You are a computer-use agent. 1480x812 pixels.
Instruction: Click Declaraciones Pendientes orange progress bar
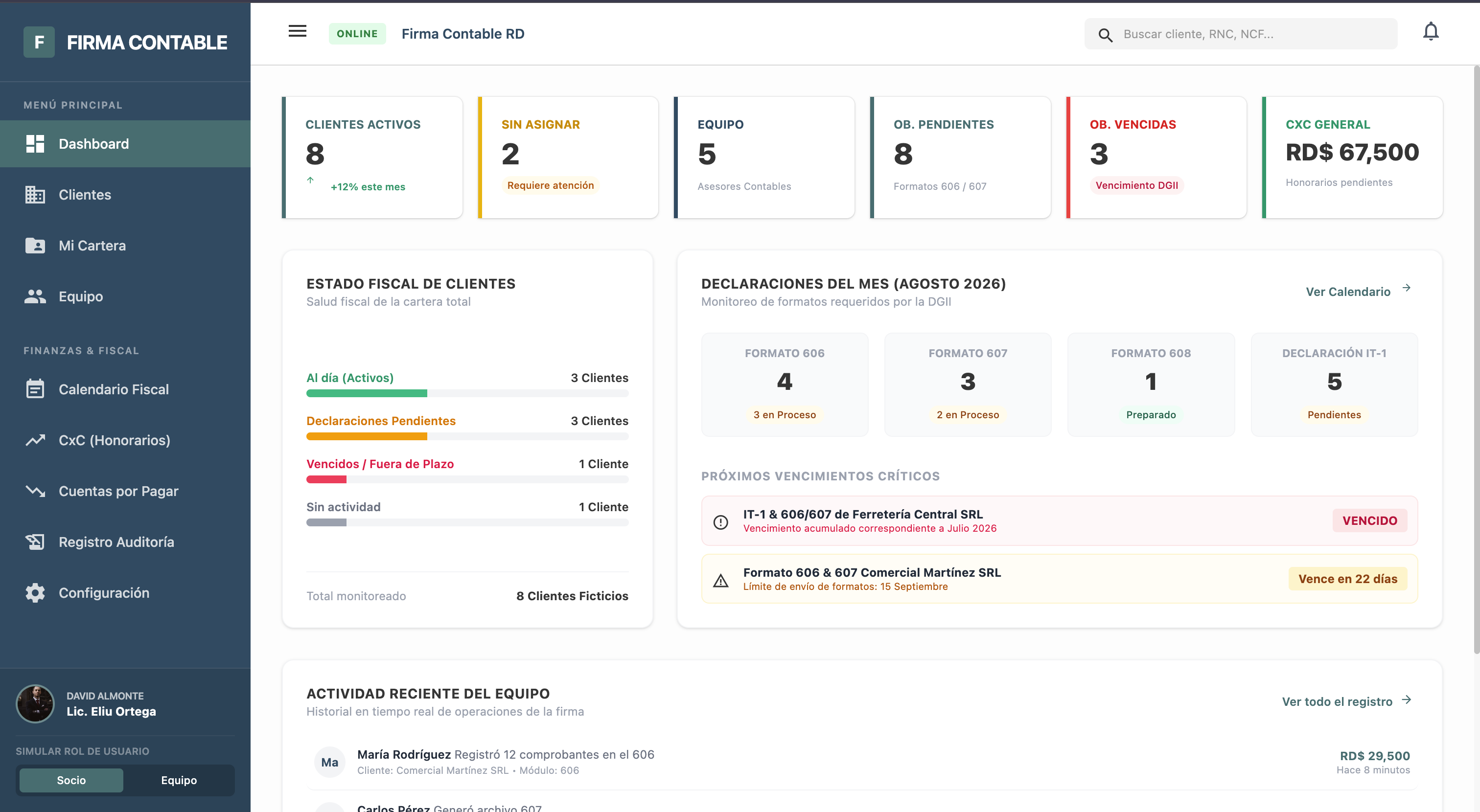click(x=467, y=436)
